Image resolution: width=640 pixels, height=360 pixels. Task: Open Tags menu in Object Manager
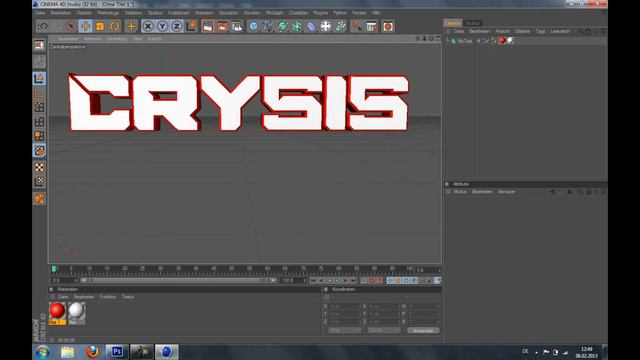(x=540, y=31)
